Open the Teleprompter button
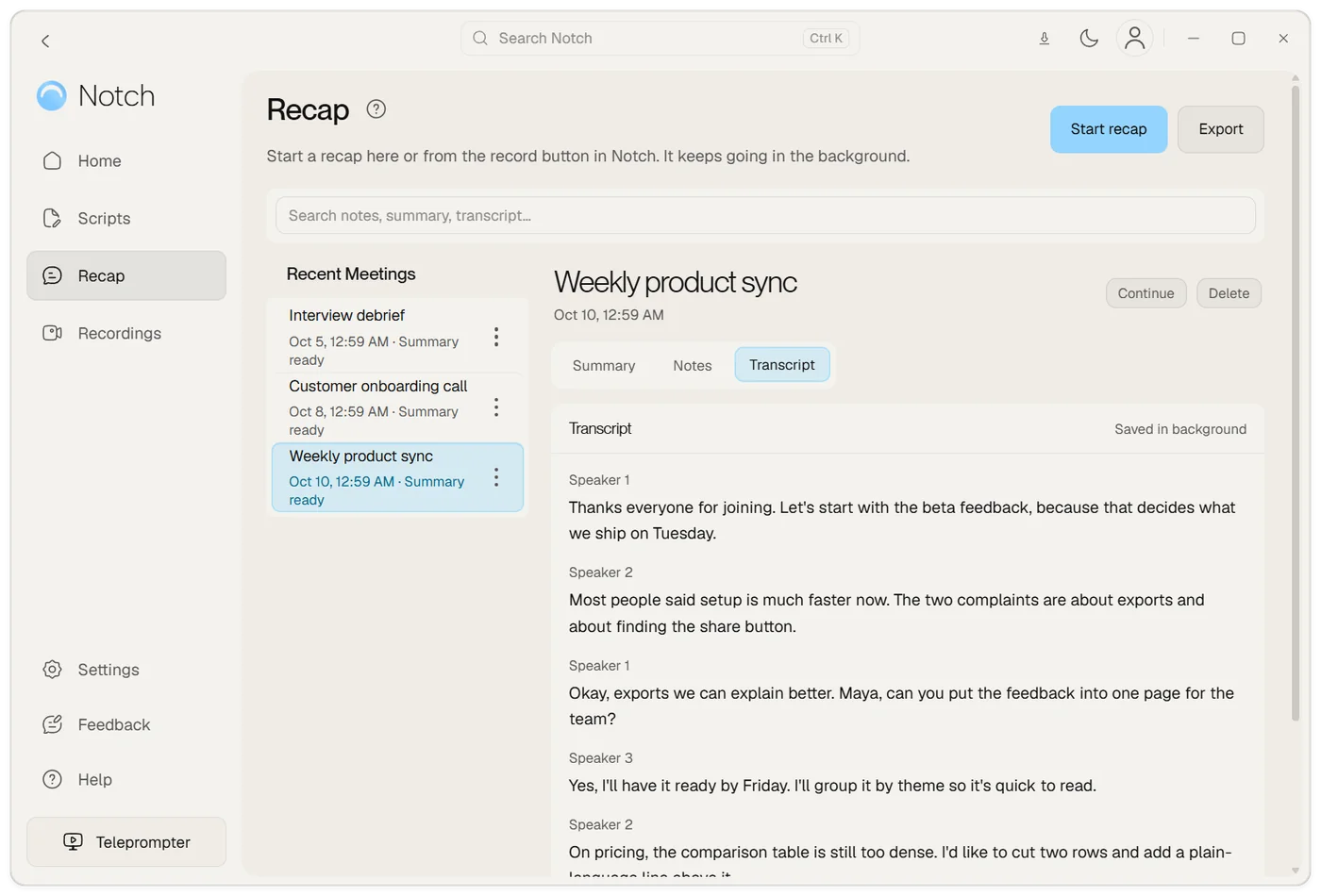 tap(126, 842)
